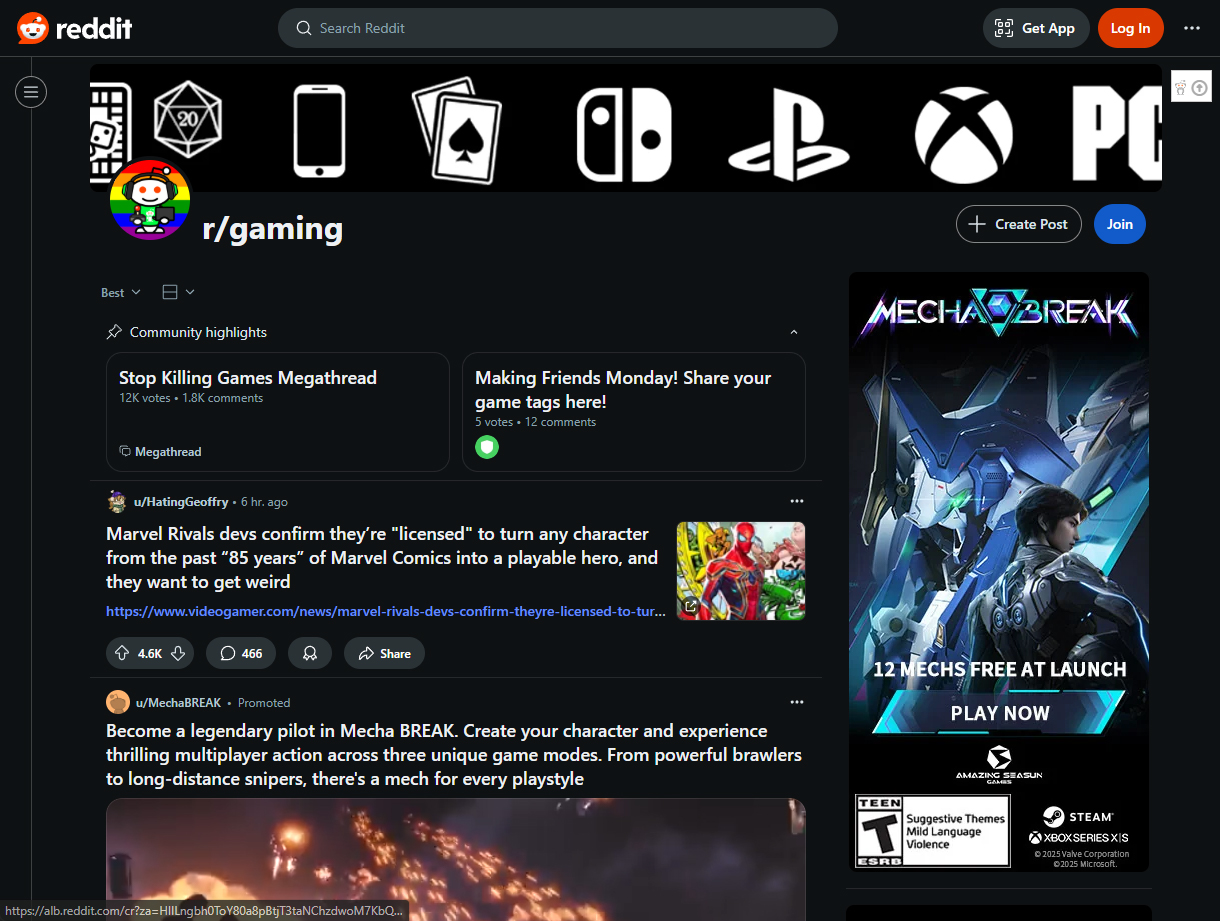This screenshot has width=1220, height=921.
Task: Click the Promoted label text
Action: [264, 703]
